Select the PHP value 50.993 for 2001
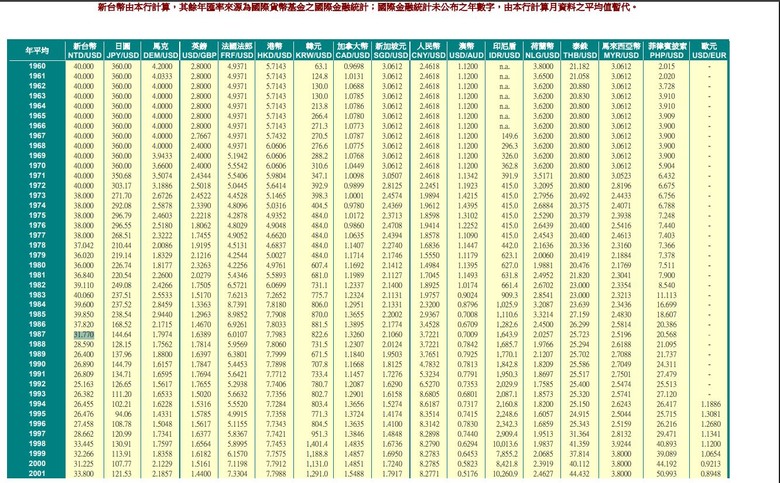 point(667,474)
